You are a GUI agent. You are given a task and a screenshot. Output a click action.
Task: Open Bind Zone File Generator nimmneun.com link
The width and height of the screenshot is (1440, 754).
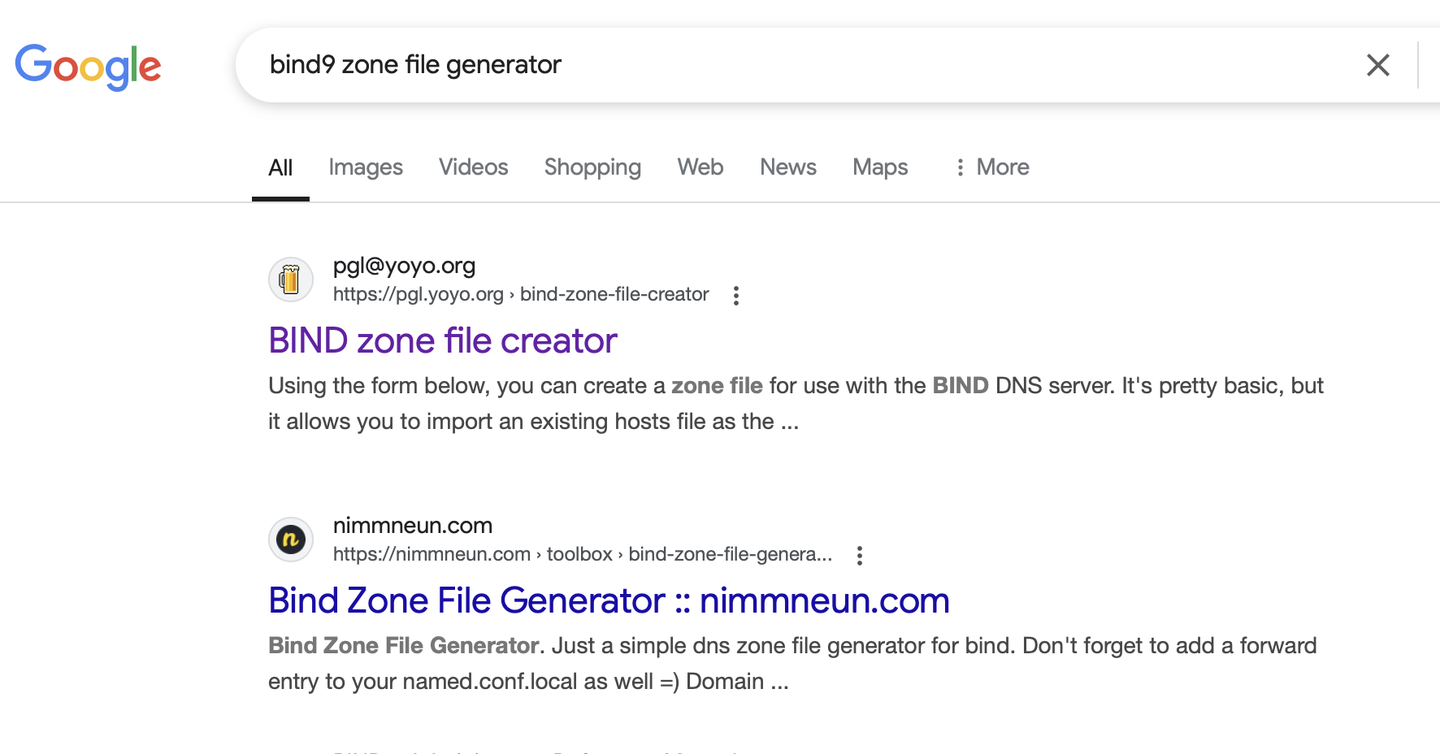[x=608, y=601]
